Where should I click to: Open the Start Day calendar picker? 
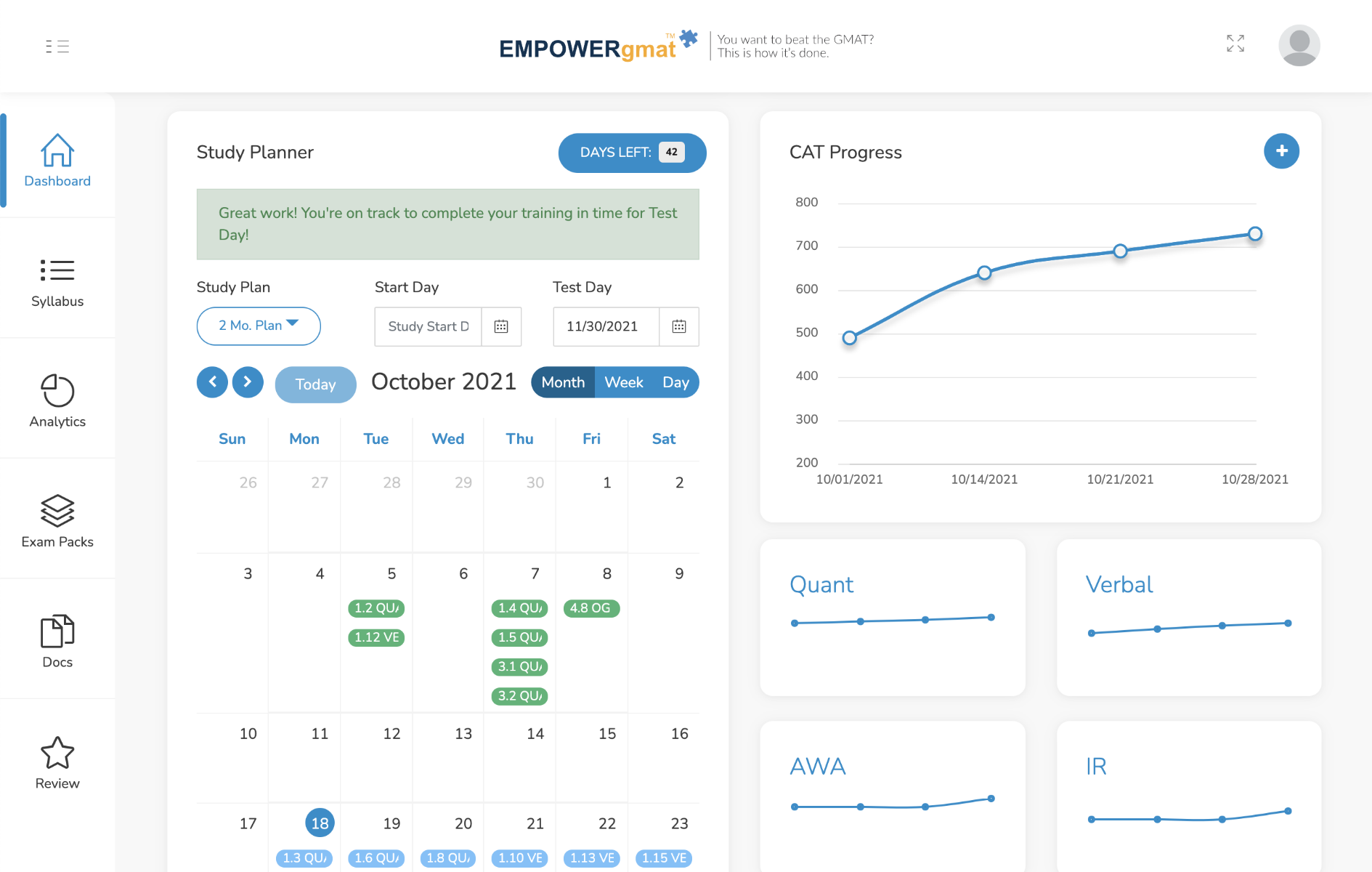coord(501,326)
